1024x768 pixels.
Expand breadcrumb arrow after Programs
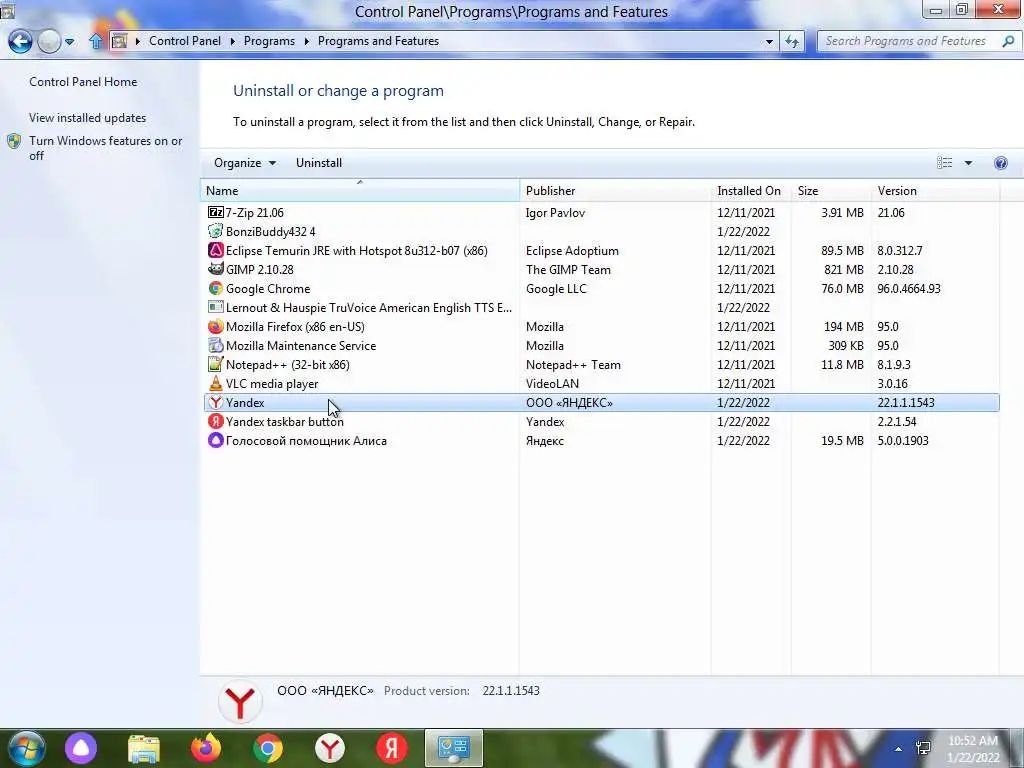(306, 41)
